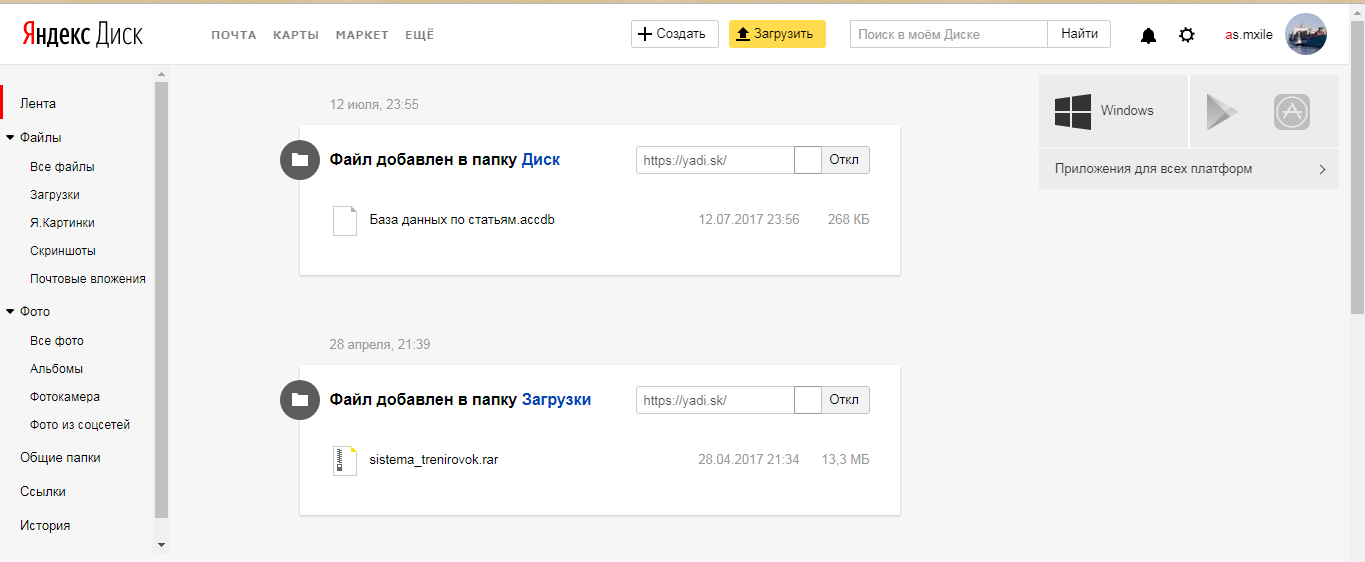Open file База данных по статьям.accdb
Viewport: 1365px width, 562px height.
pyautogui.click(x=462, y=220)
